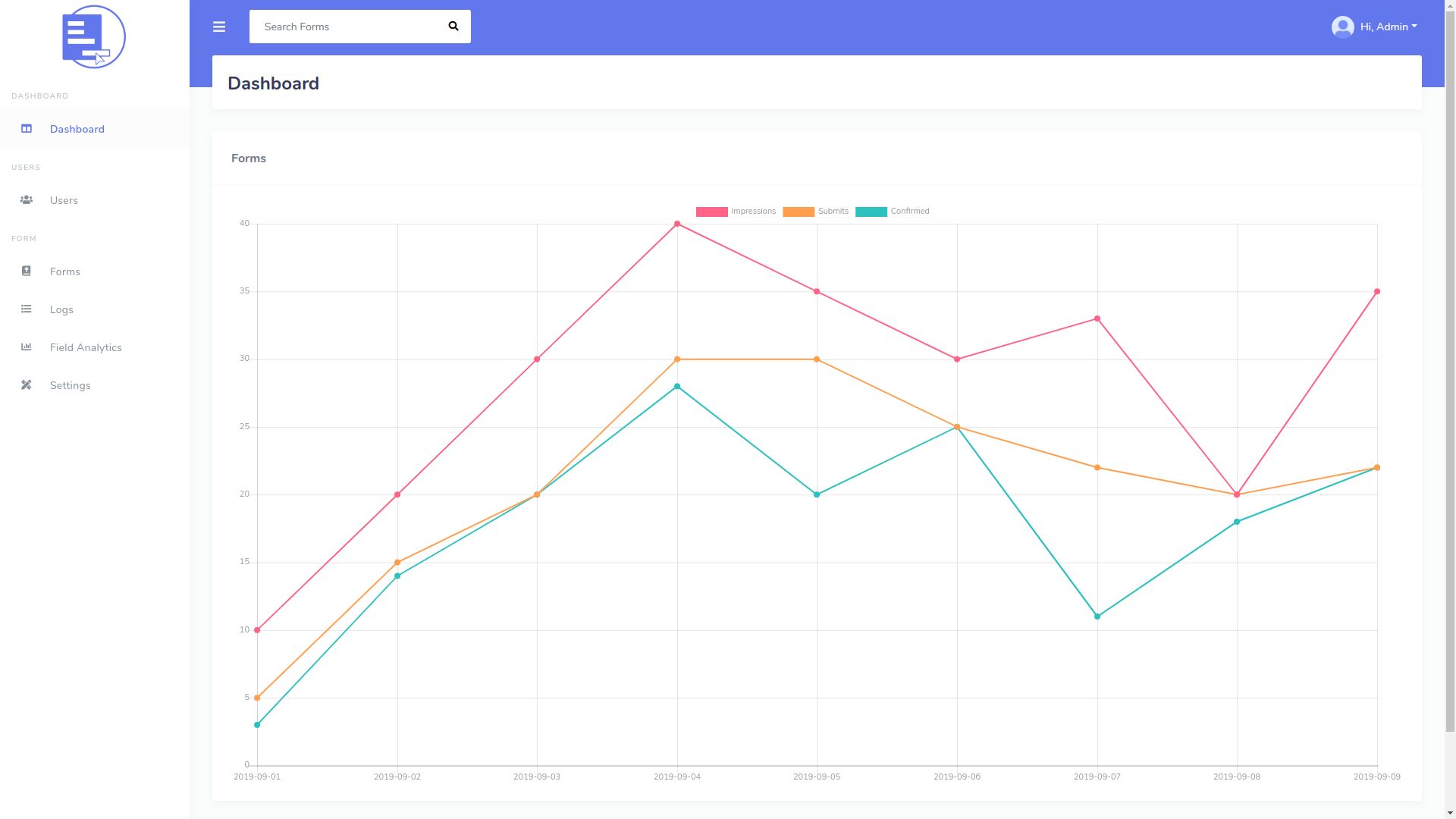Viewport: 1456px width, 819px height.
Task: Open the Settings link
Action: pos(71,385)
